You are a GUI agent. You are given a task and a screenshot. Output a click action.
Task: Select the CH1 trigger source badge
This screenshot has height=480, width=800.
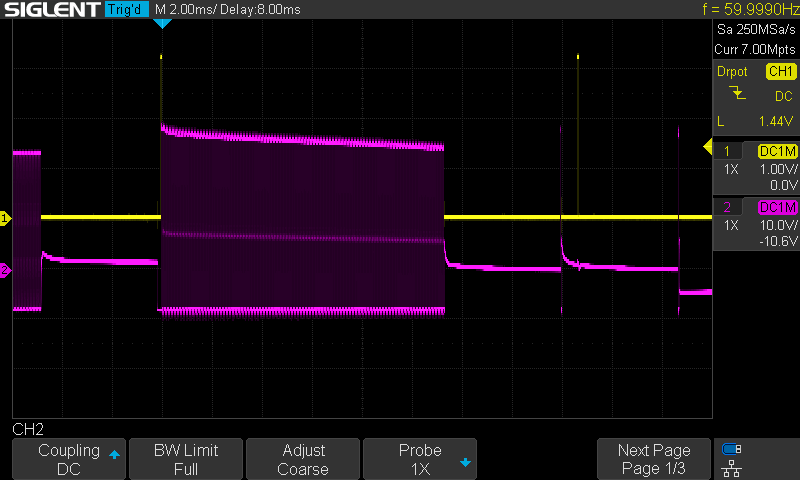click(x=781, y=71)
